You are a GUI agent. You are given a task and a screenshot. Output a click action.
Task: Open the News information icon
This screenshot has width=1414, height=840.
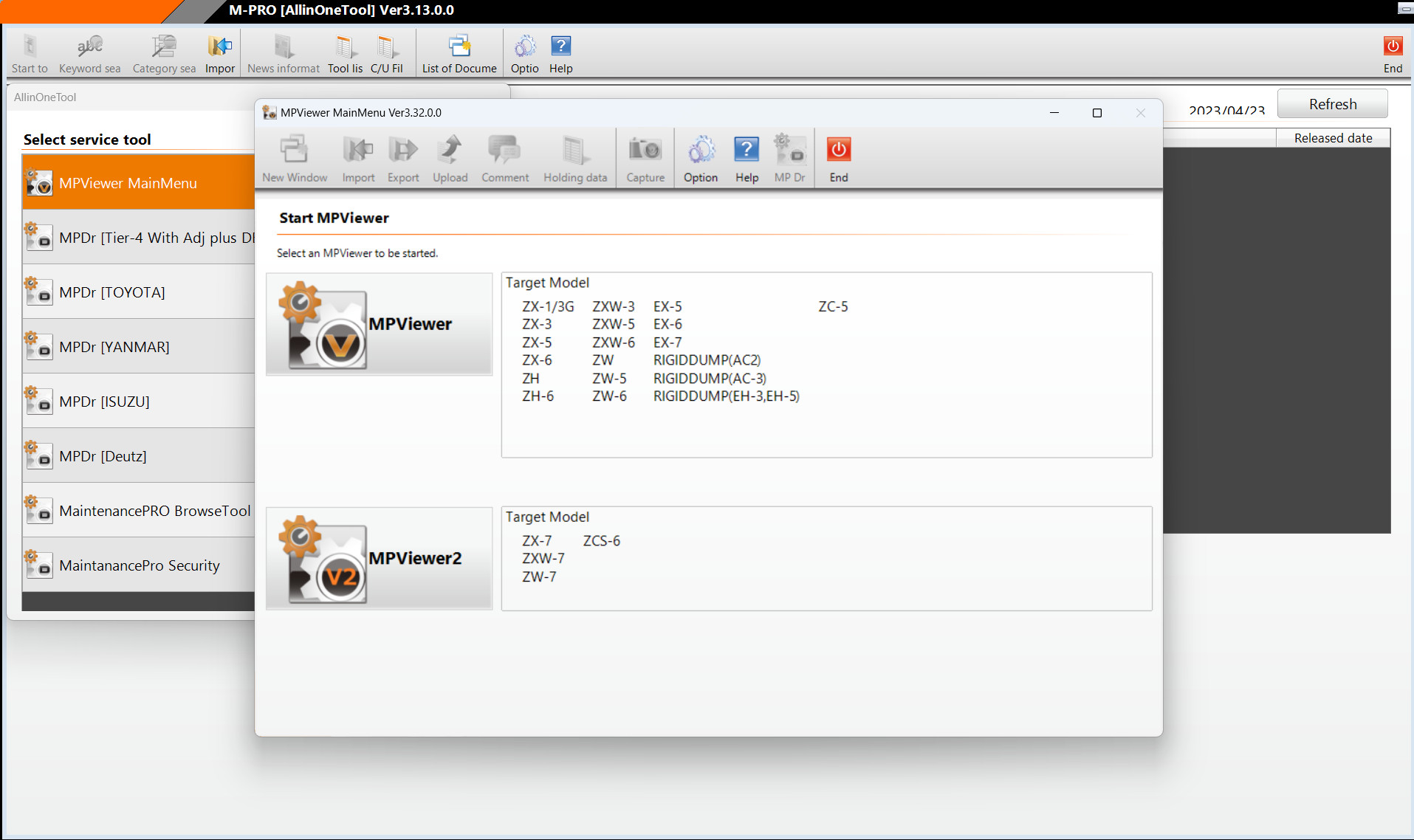284,53
